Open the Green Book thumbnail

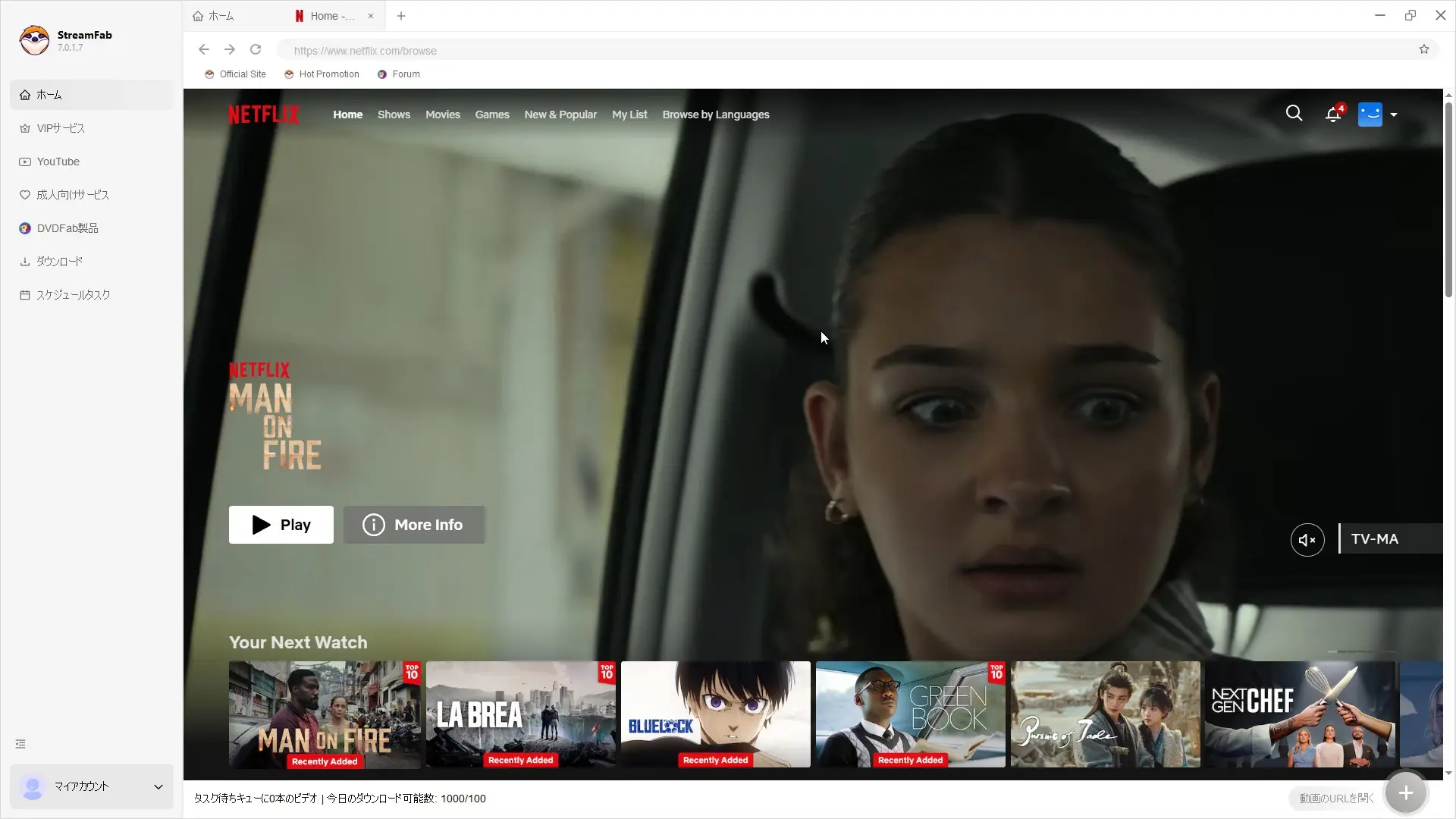(x=911, y=714)
